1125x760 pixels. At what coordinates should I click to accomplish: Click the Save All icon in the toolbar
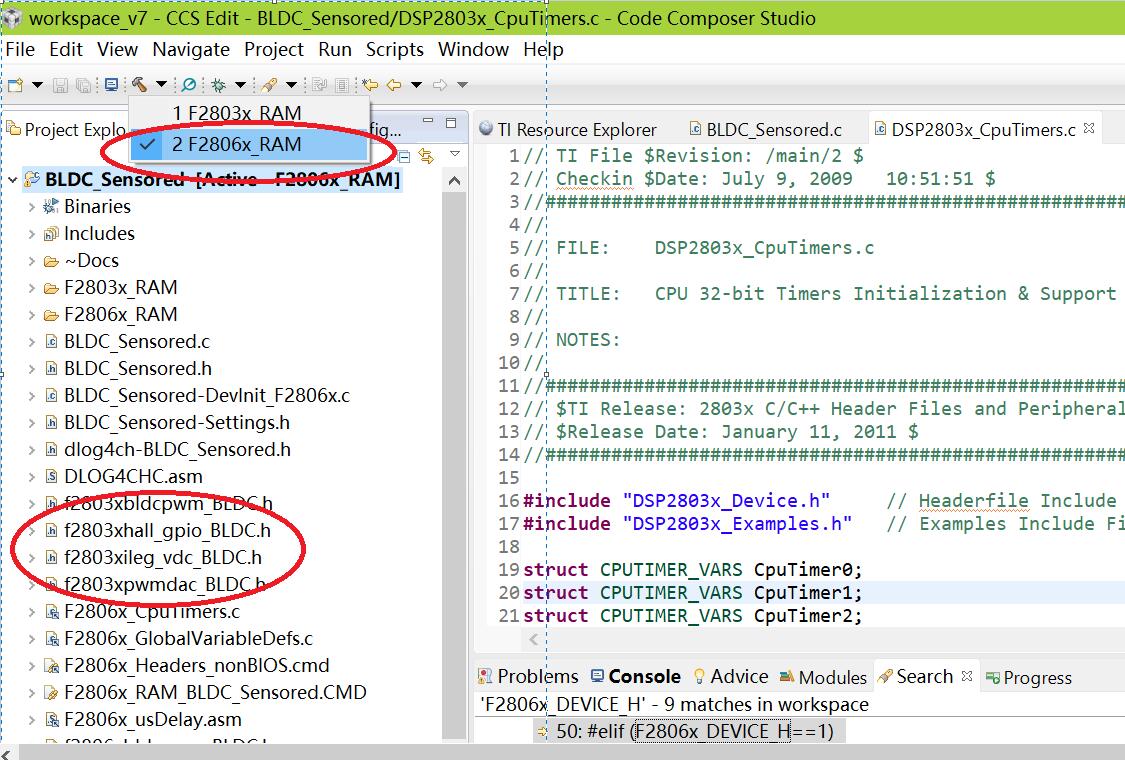click(x=83, y=85)
